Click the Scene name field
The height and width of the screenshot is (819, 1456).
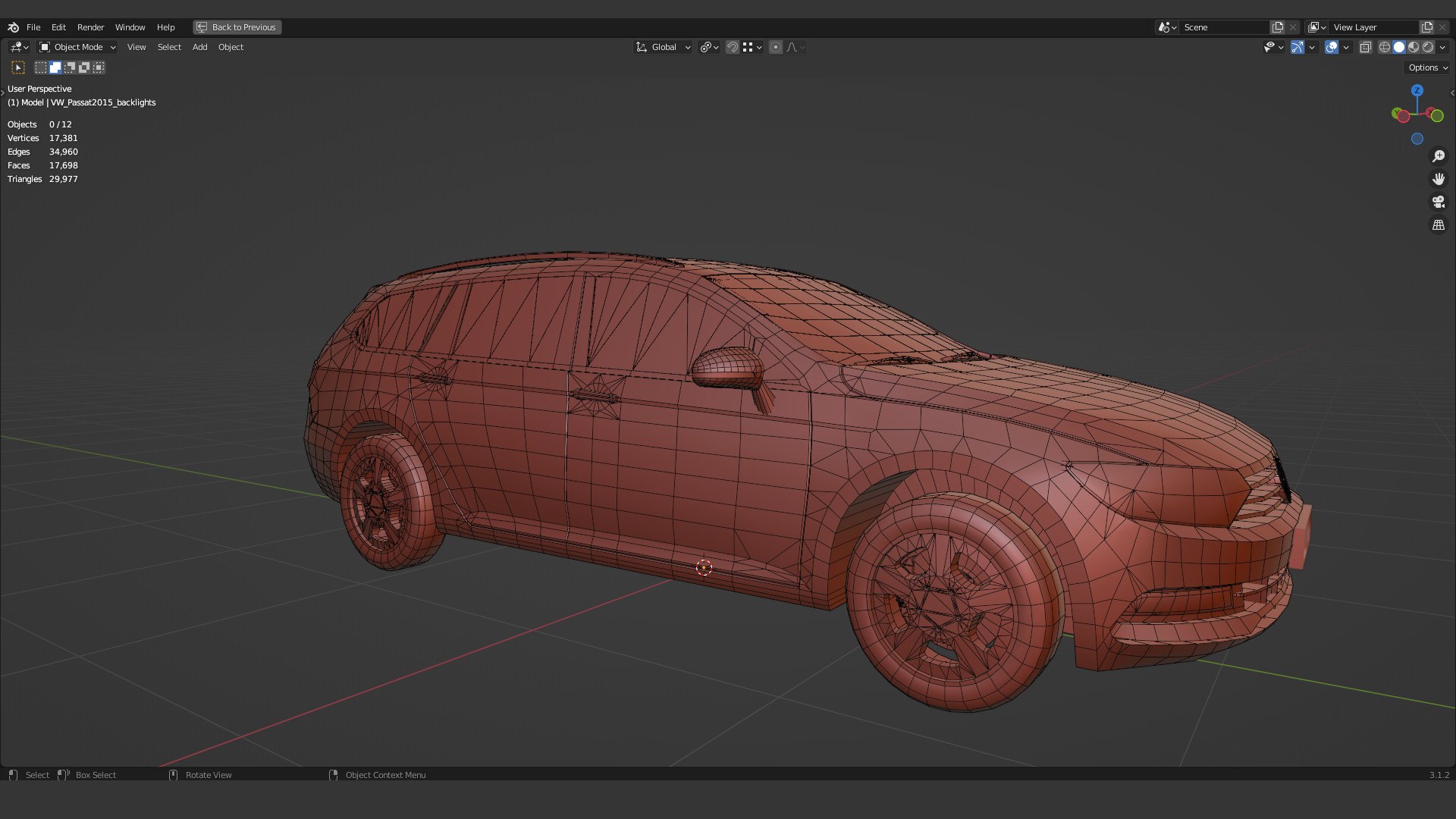coord(1224,27)
